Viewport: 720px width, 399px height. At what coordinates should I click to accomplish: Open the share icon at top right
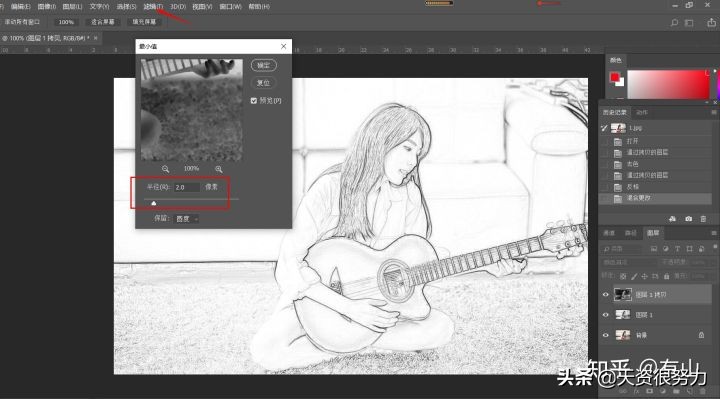(x=712, y=22)
